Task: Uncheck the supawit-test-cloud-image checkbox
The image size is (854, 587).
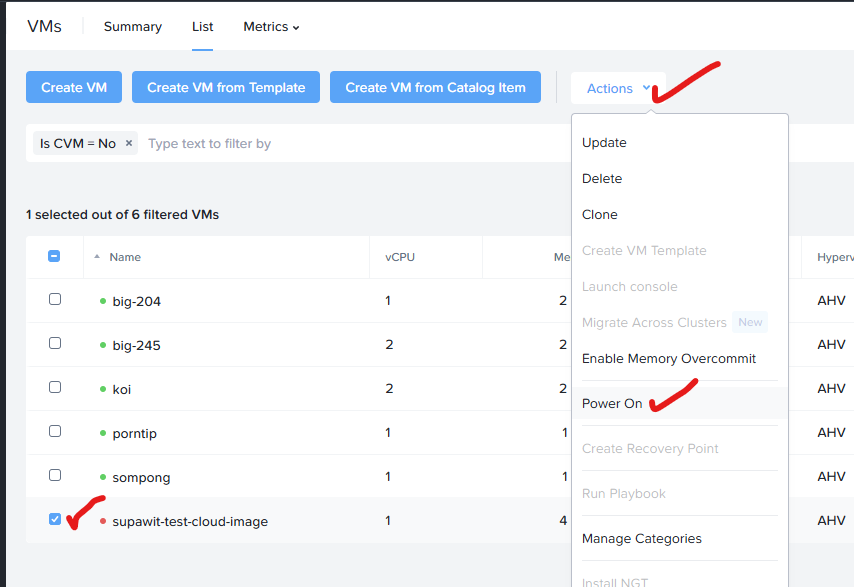Action: (x=55, y=519)
